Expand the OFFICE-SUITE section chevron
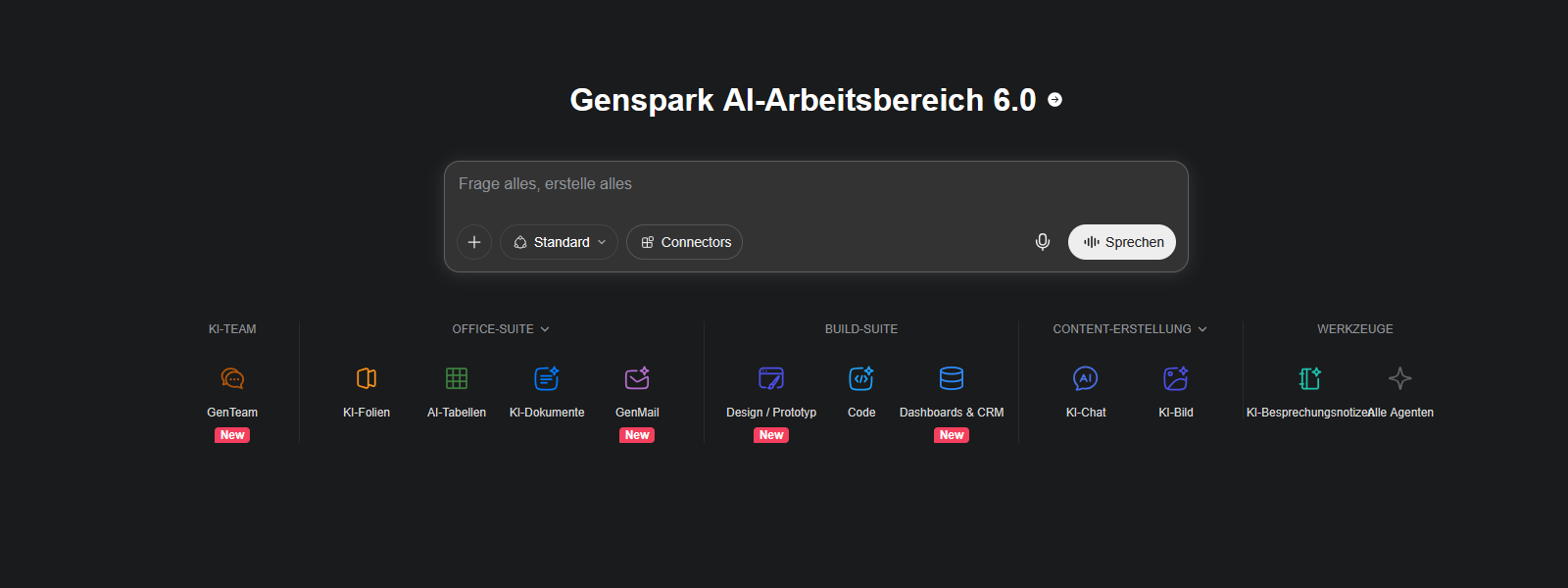Viewport: 1568px width, 588px height. tap(545, 329)
